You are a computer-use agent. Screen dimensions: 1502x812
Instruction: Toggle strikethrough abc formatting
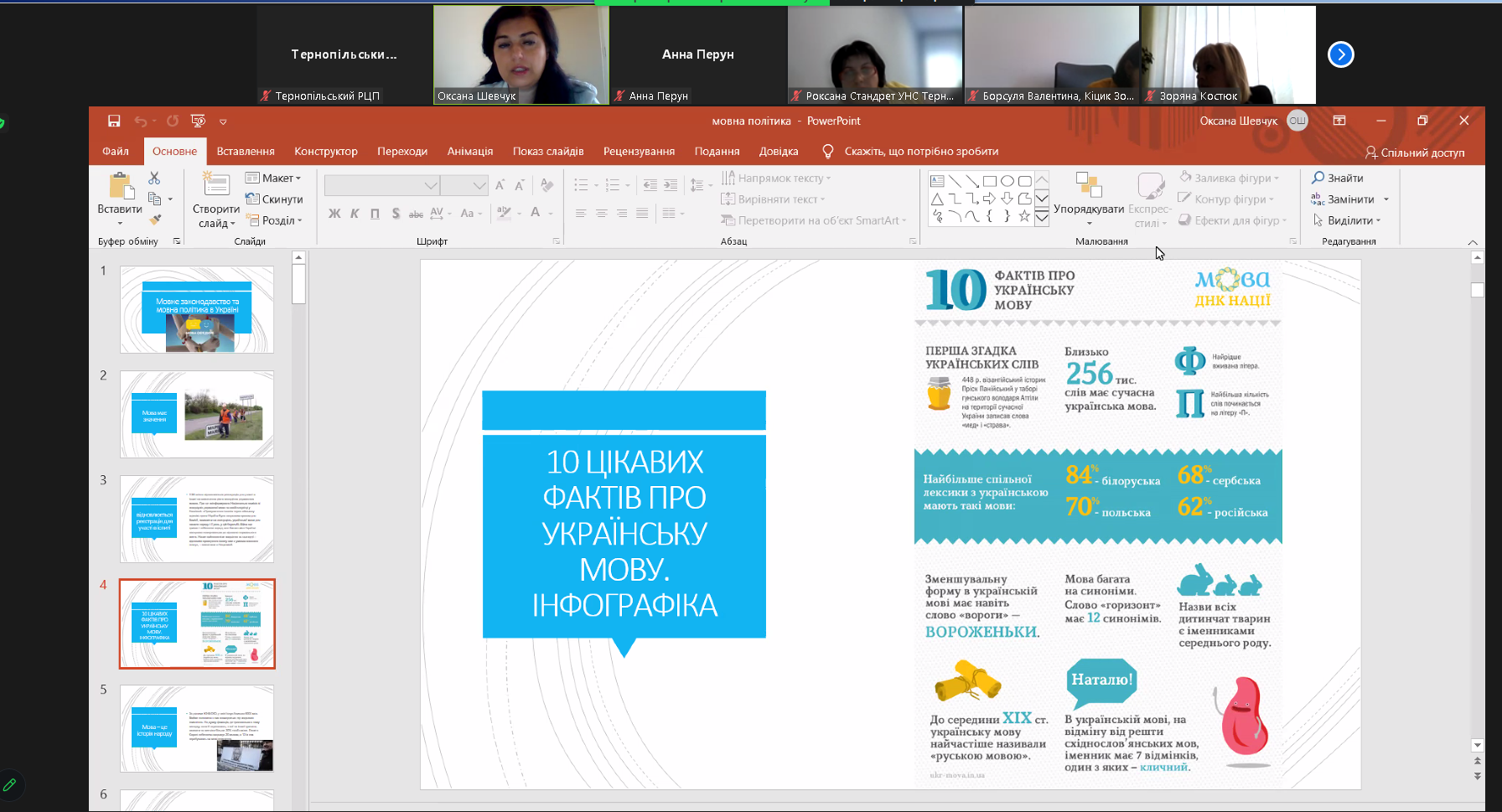[416, 214]
